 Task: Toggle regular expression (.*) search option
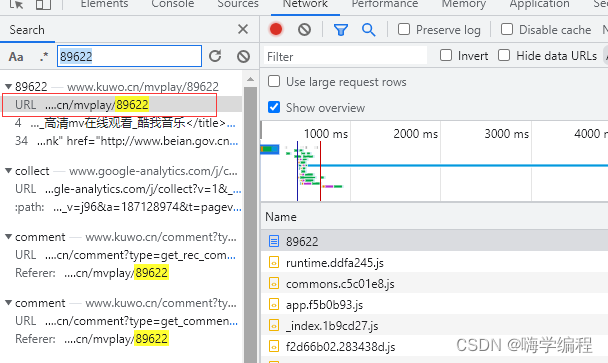(43, 57)
